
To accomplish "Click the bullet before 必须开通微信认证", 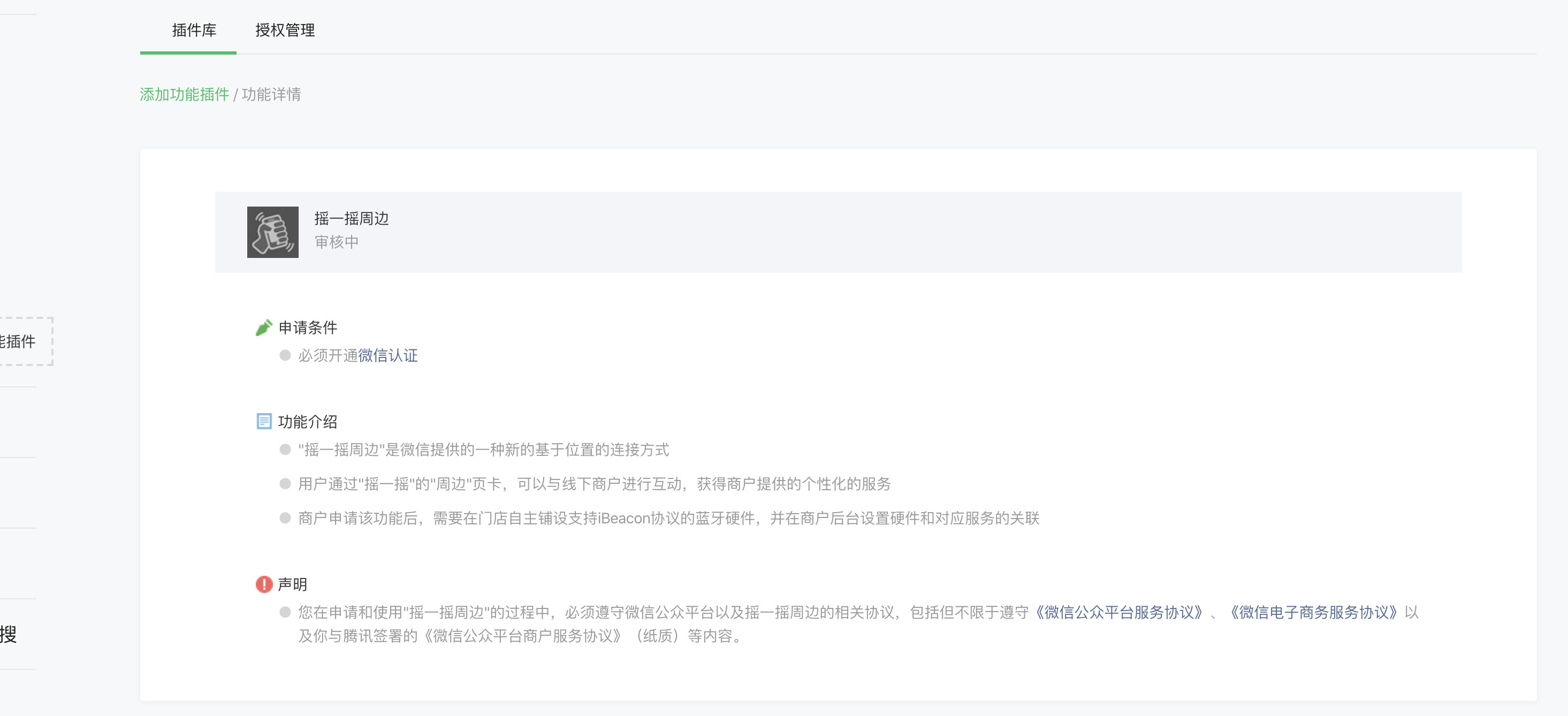I will point(285,355).
